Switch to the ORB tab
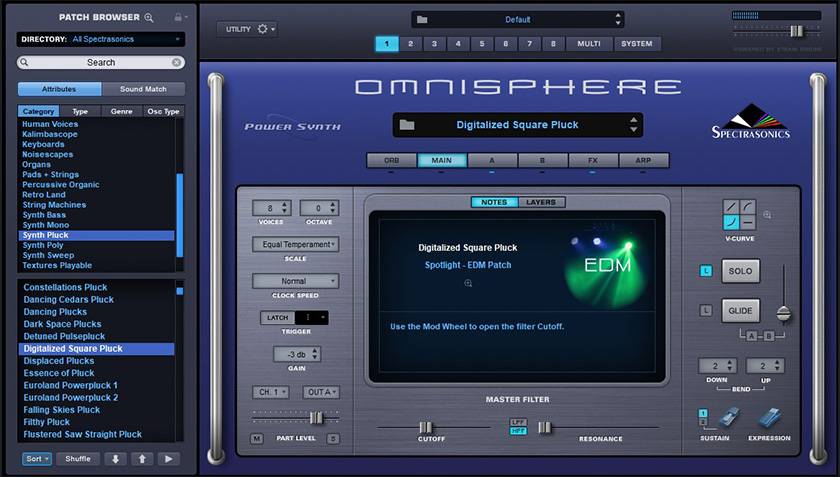Viewport: 840px width, 477px height. coord(392,160)
